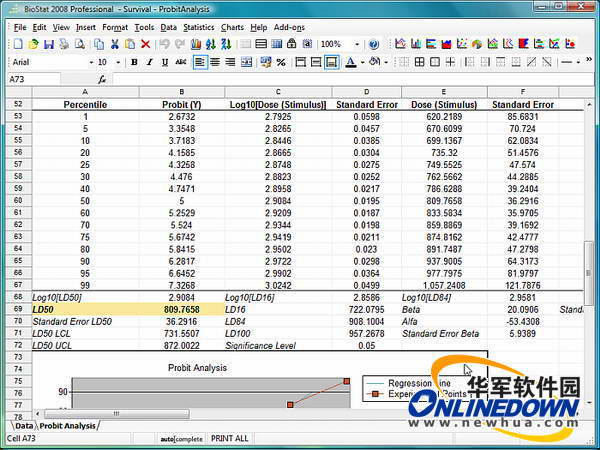Toggle Underline formatting
Viewport: 600px width, 450px height.
[x=165, y=62]
